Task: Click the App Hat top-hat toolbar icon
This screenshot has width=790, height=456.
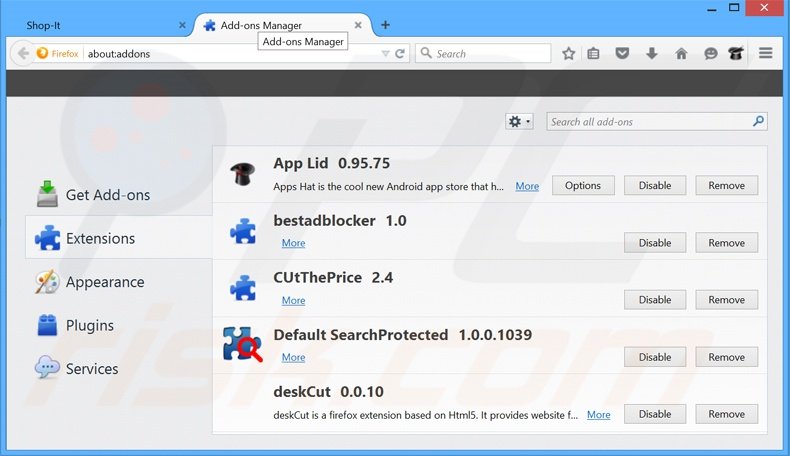Action: [x=736, y=53]
